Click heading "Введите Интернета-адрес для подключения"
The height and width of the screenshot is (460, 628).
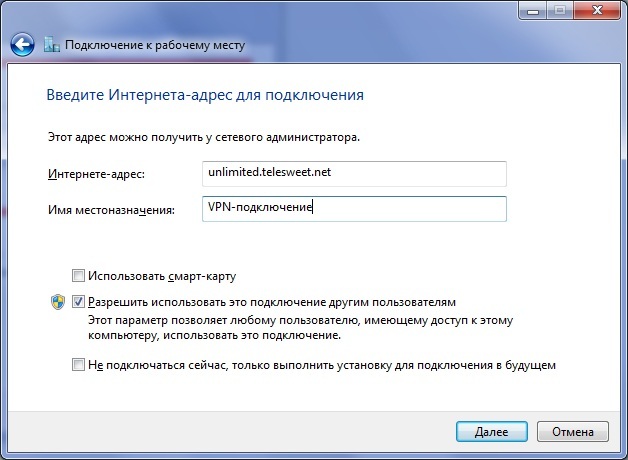pyautogui.click(x=205, y=96)
